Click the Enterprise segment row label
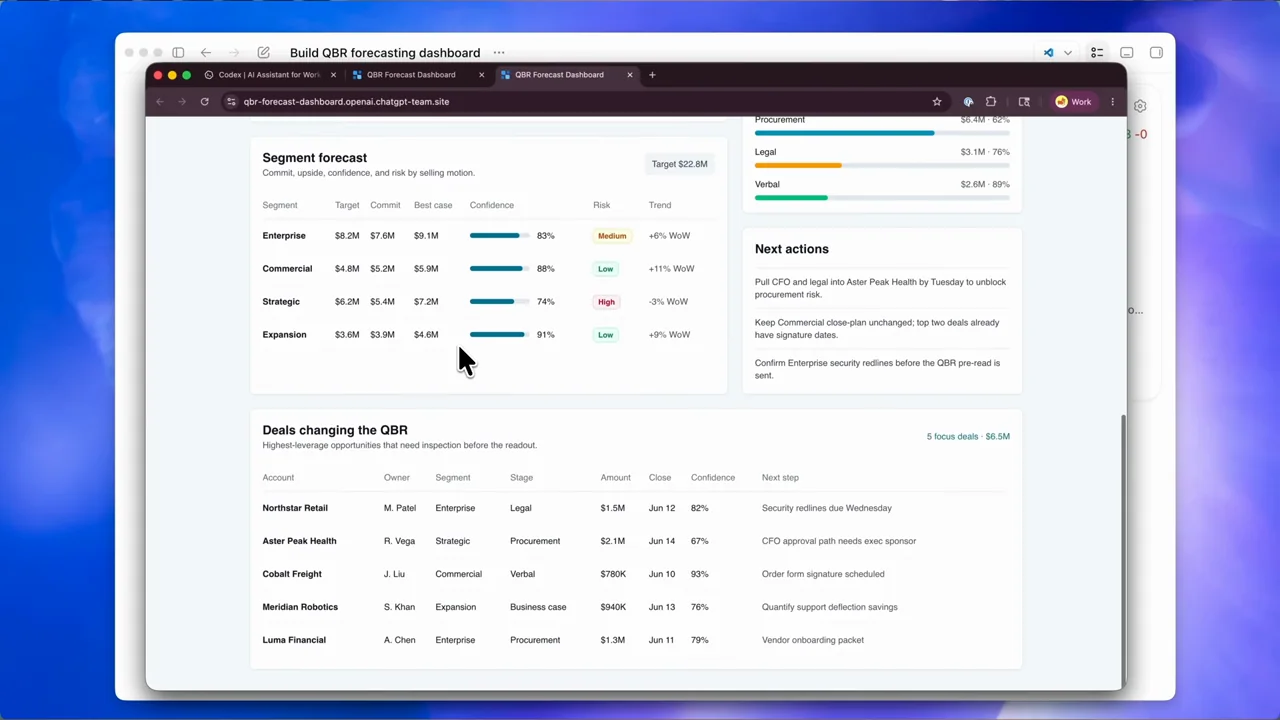 [284, 236]
